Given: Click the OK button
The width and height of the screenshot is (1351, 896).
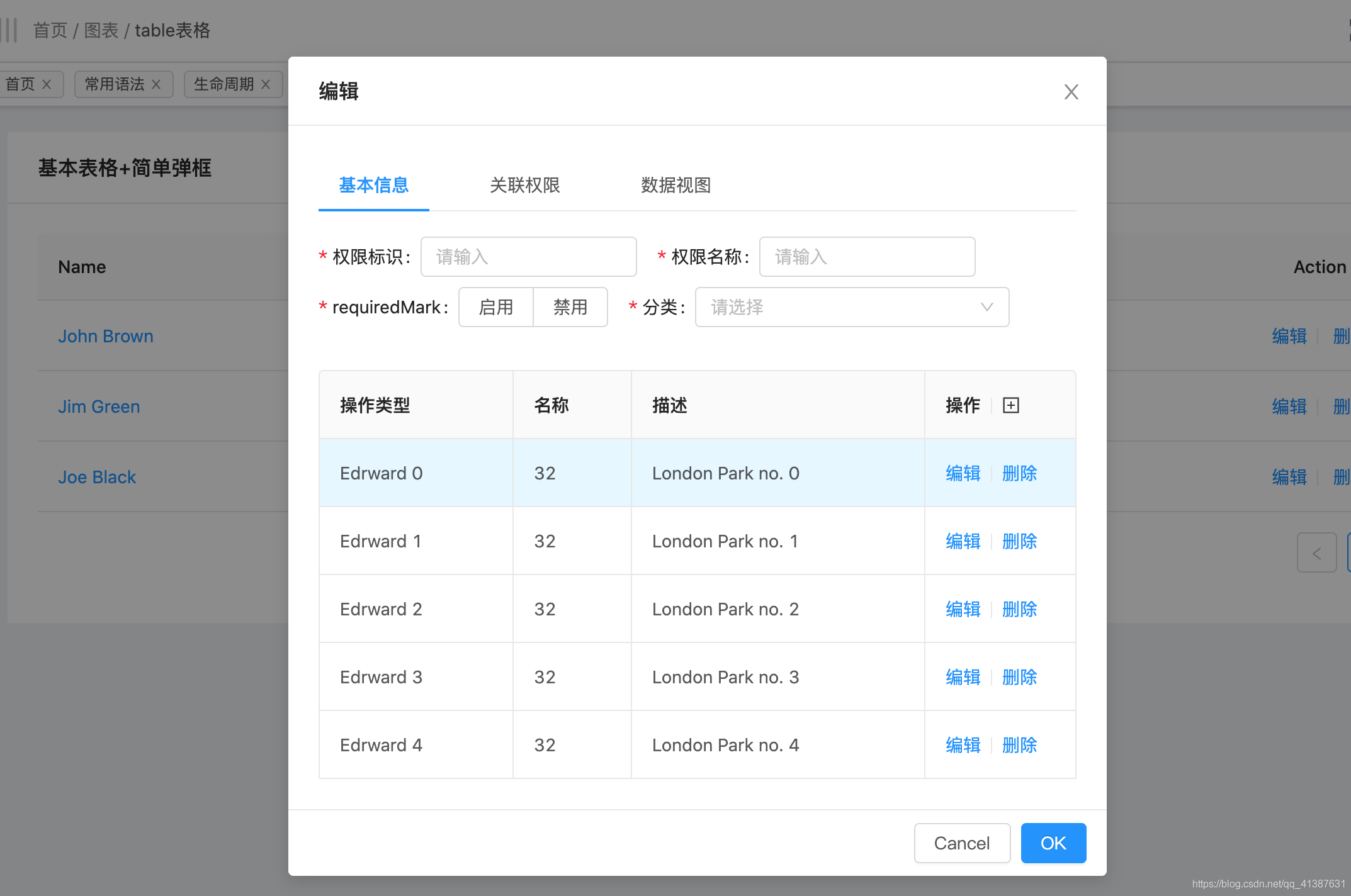Looking at the screenshot, I should tap(1053, 843).
